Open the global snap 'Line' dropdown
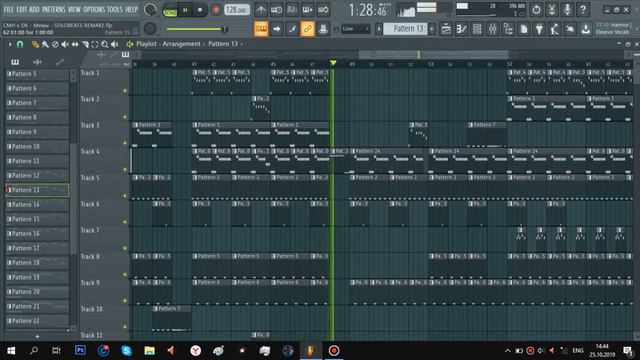Image resolution: width=640 pixels, height=360 pixels. [355, 29]
